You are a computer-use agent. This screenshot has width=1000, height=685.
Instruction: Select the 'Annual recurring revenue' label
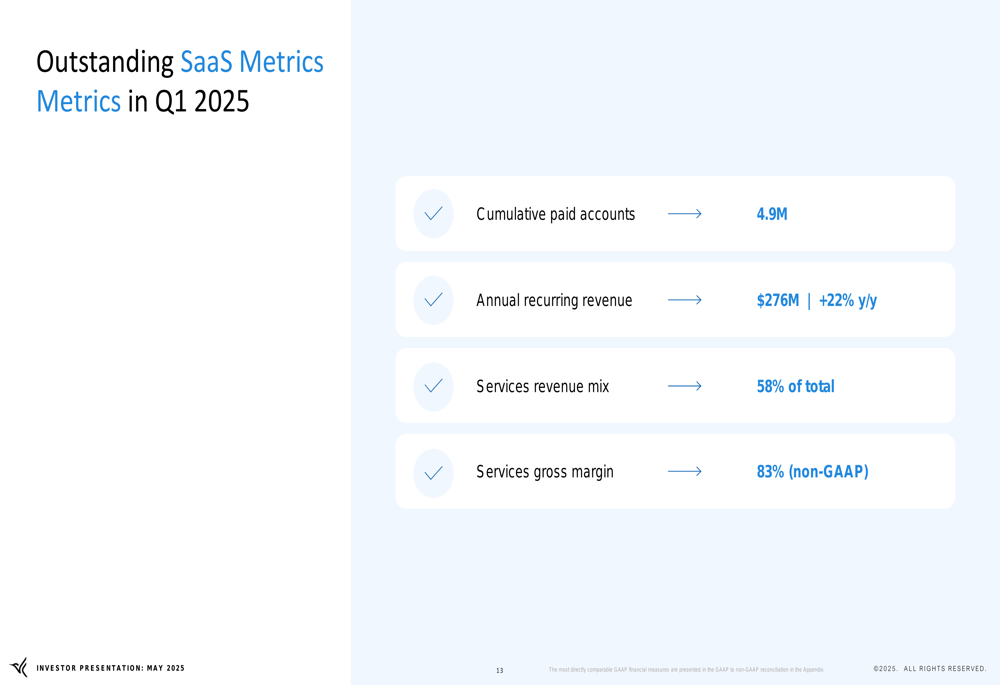tap(554, 300)
